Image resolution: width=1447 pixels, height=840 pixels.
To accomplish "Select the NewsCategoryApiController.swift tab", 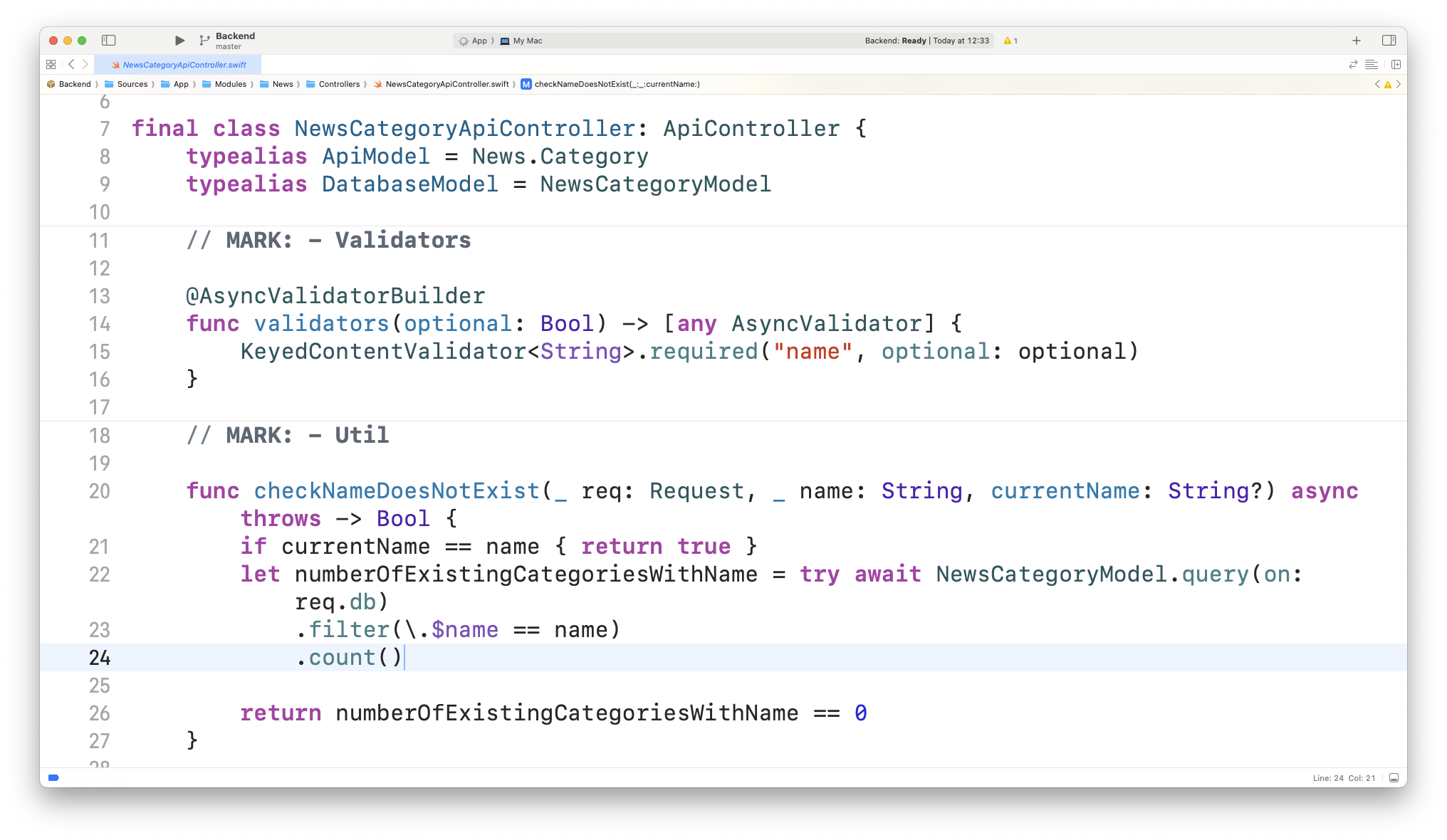I will click(183, 64).
